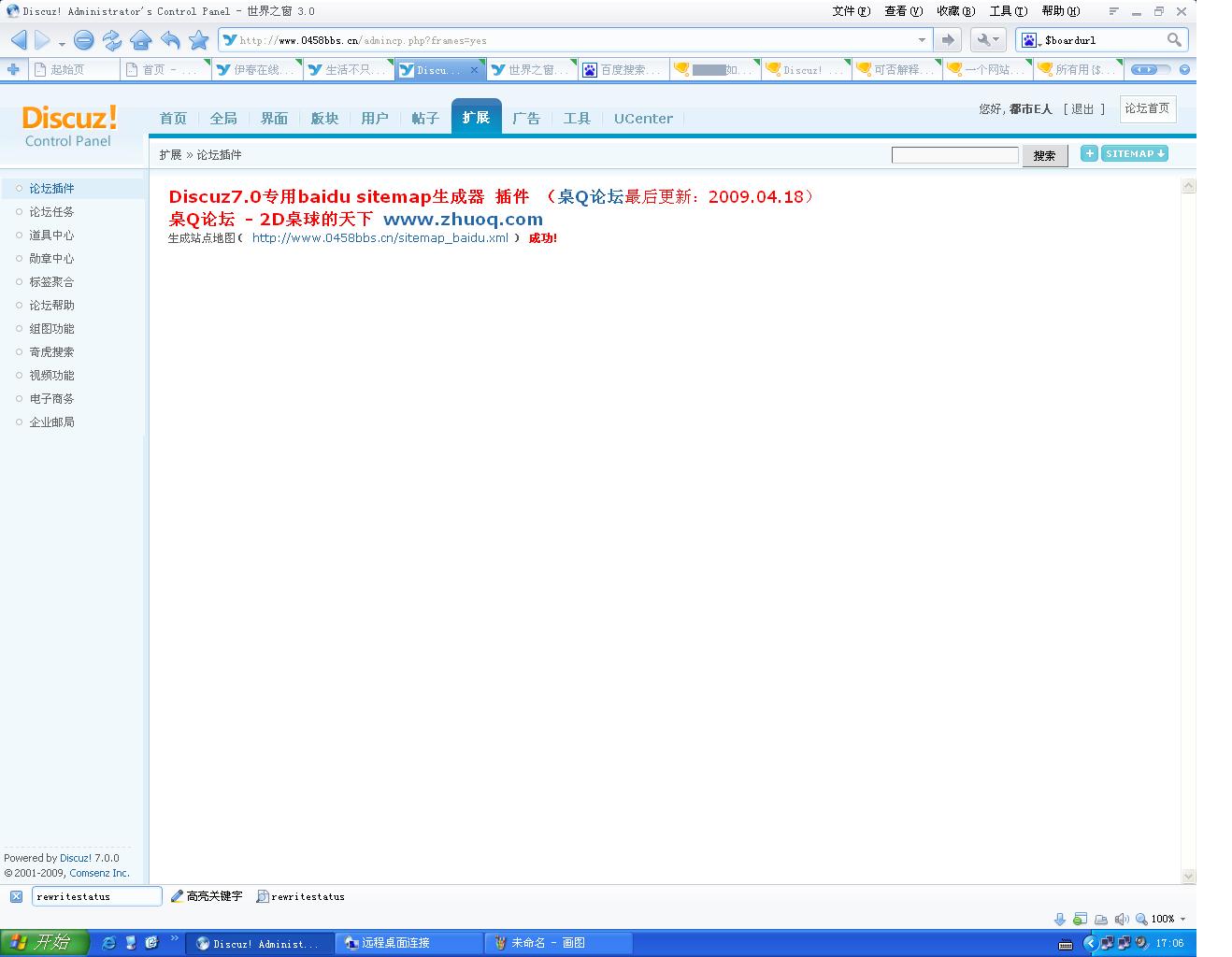Image resolution: width=1232 pixels, height=957 pixels.
Task: Mute sound using the speaker status bar icon
Action: pos(1122,919)
